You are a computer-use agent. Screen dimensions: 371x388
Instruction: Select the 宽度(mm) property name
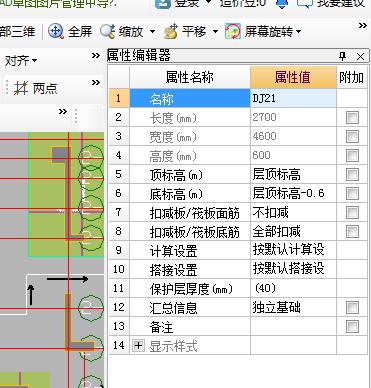coord(190,136)
